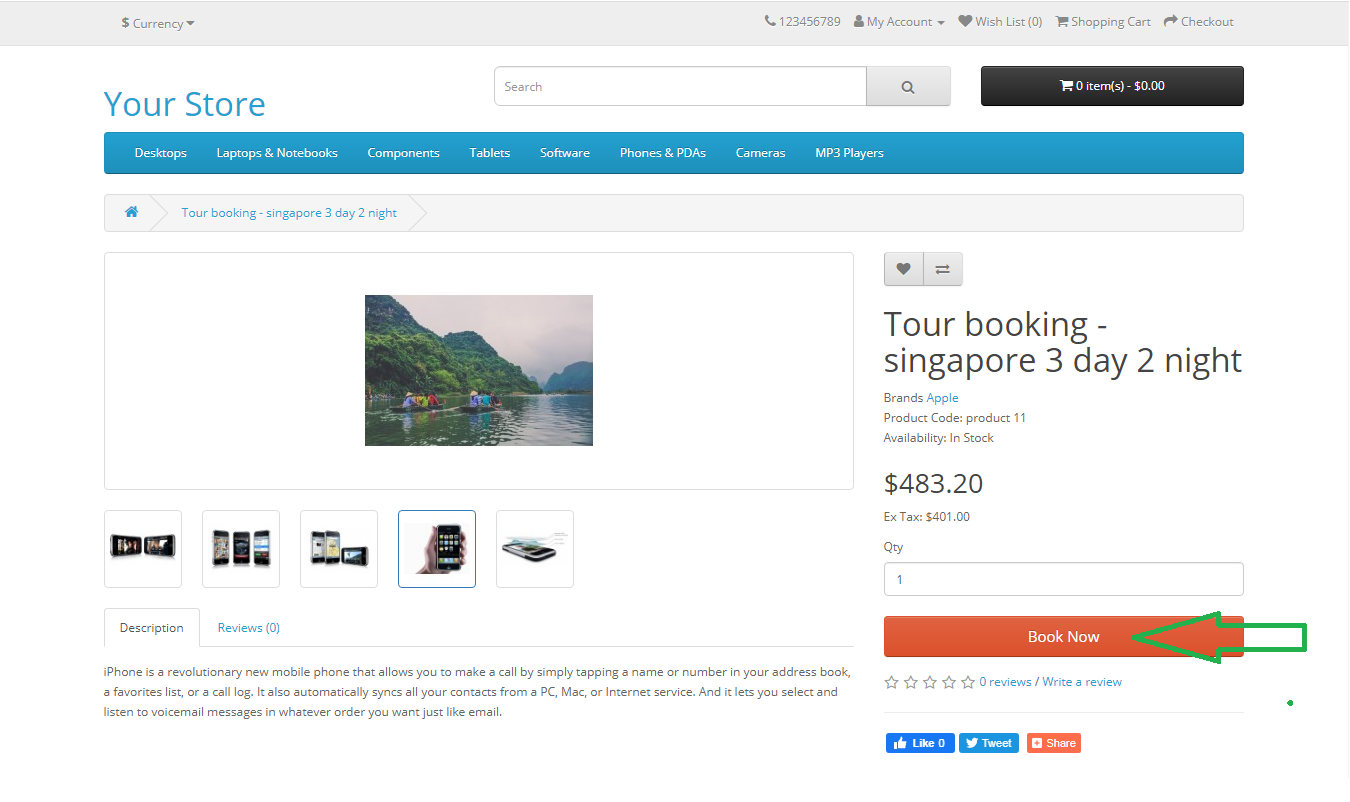The width and height of the screenshot is (1350, 802).
Task: Go to home via breadcrumb house icon
Action: (x=131, y=212)
